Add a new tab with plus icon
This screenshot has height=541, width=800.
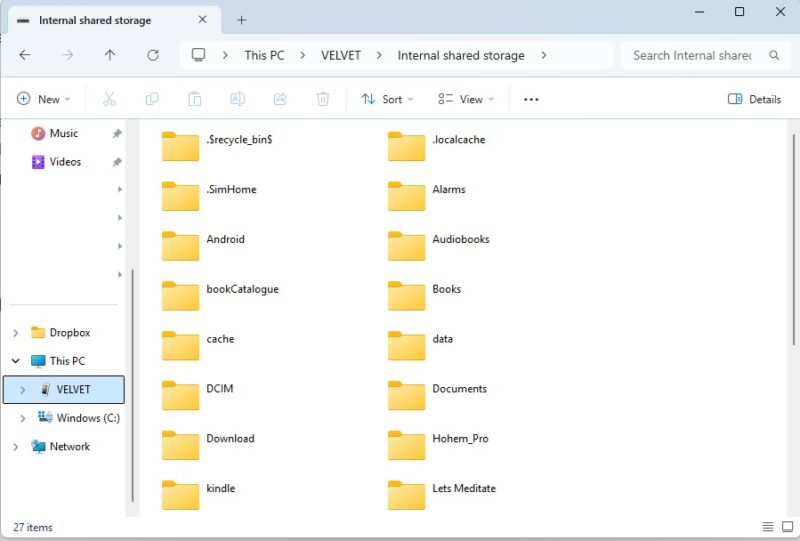click(x=241, y=20)
